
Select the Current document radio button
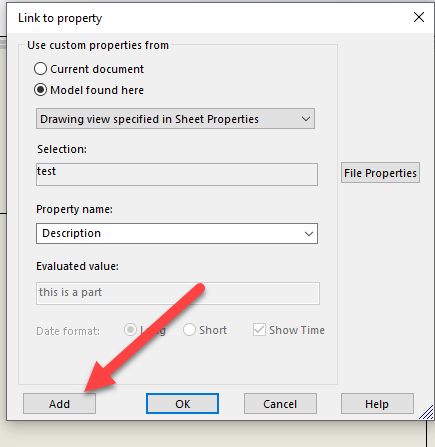pos(40,69)
